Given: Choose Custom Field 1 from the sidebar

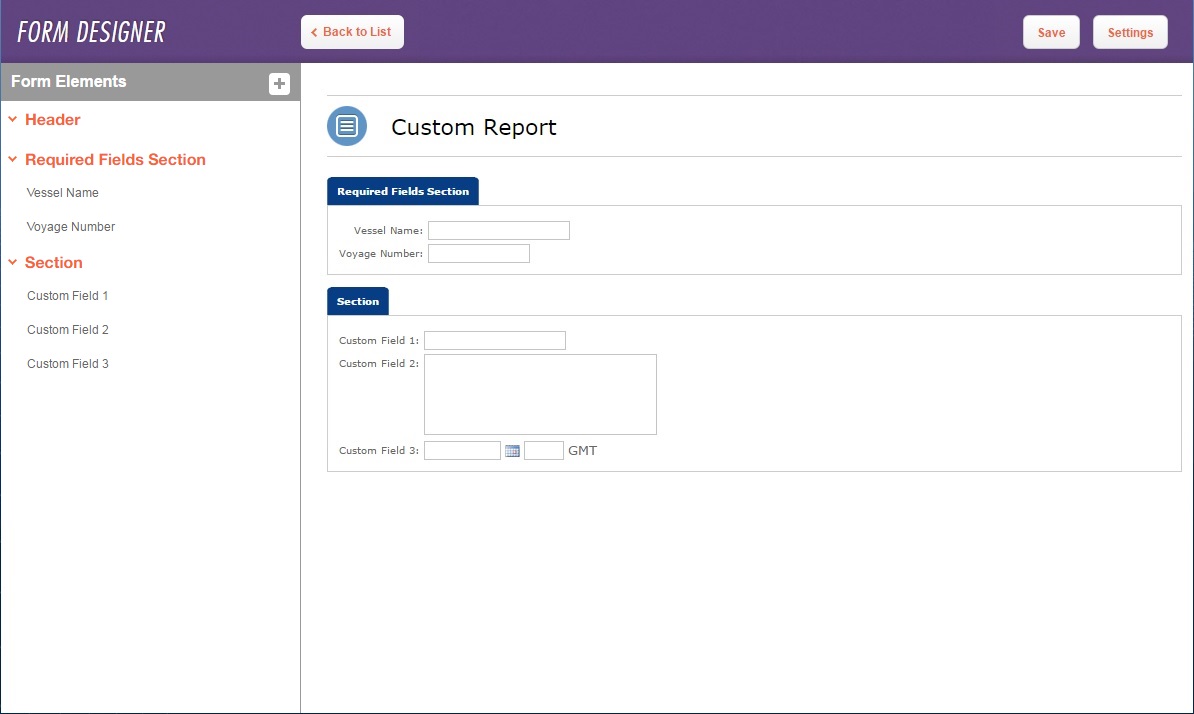Looking at the screenshot, I should click(67, 295).
